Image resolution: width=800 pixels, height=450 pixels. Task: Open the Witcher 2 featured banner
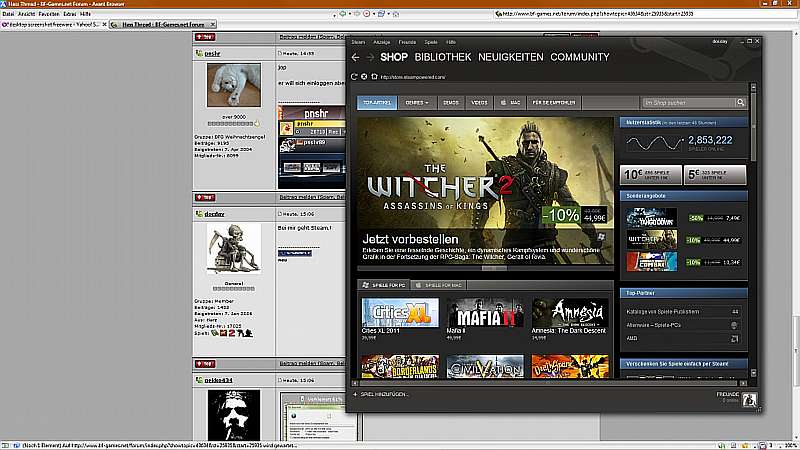click(x=485, y=191)
